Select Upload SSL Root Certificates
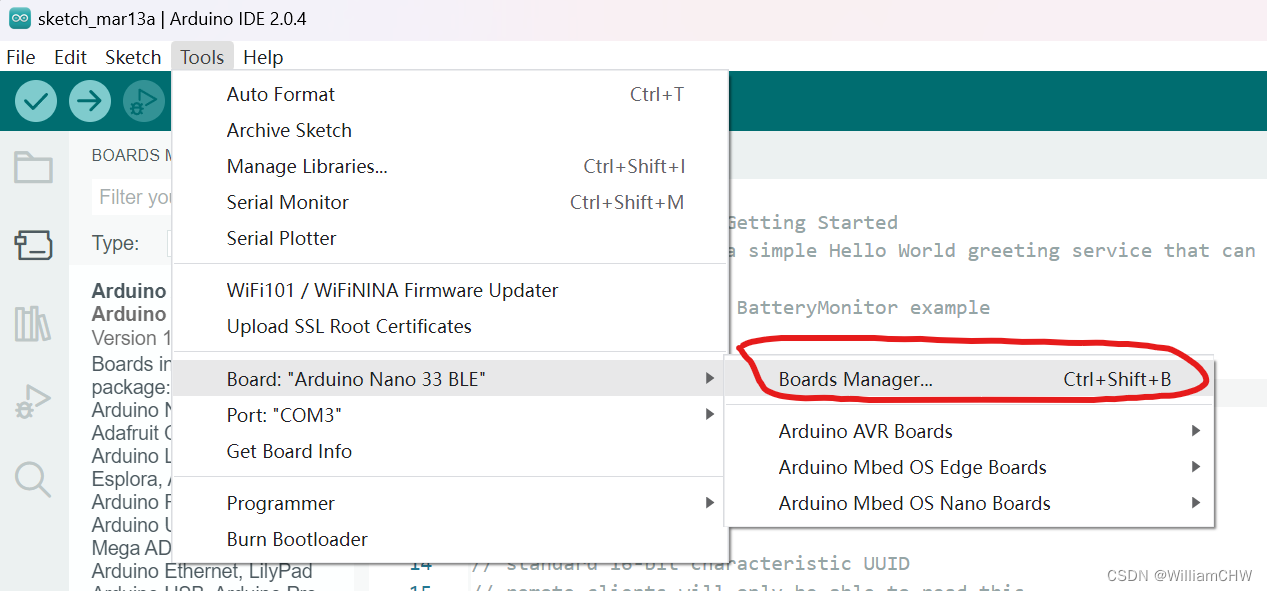 [x=450, y=326]
